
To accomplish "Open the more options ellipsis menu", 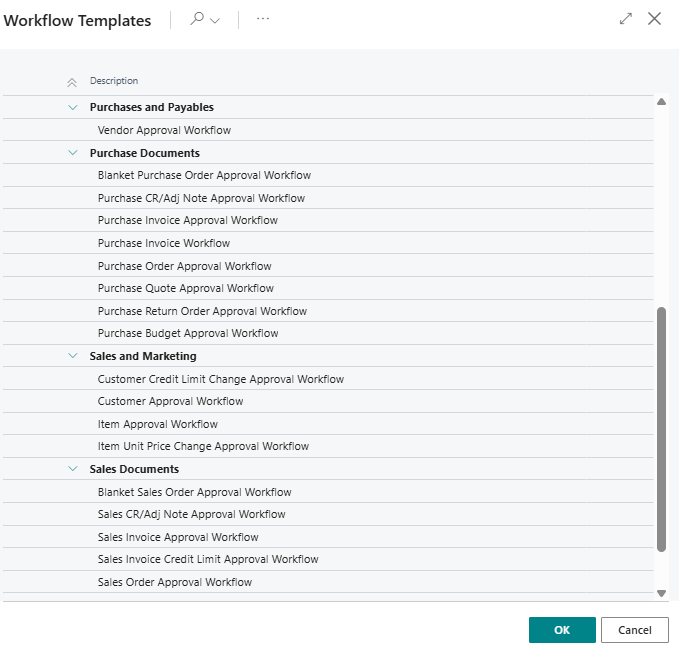I will [x=263, y=20].
